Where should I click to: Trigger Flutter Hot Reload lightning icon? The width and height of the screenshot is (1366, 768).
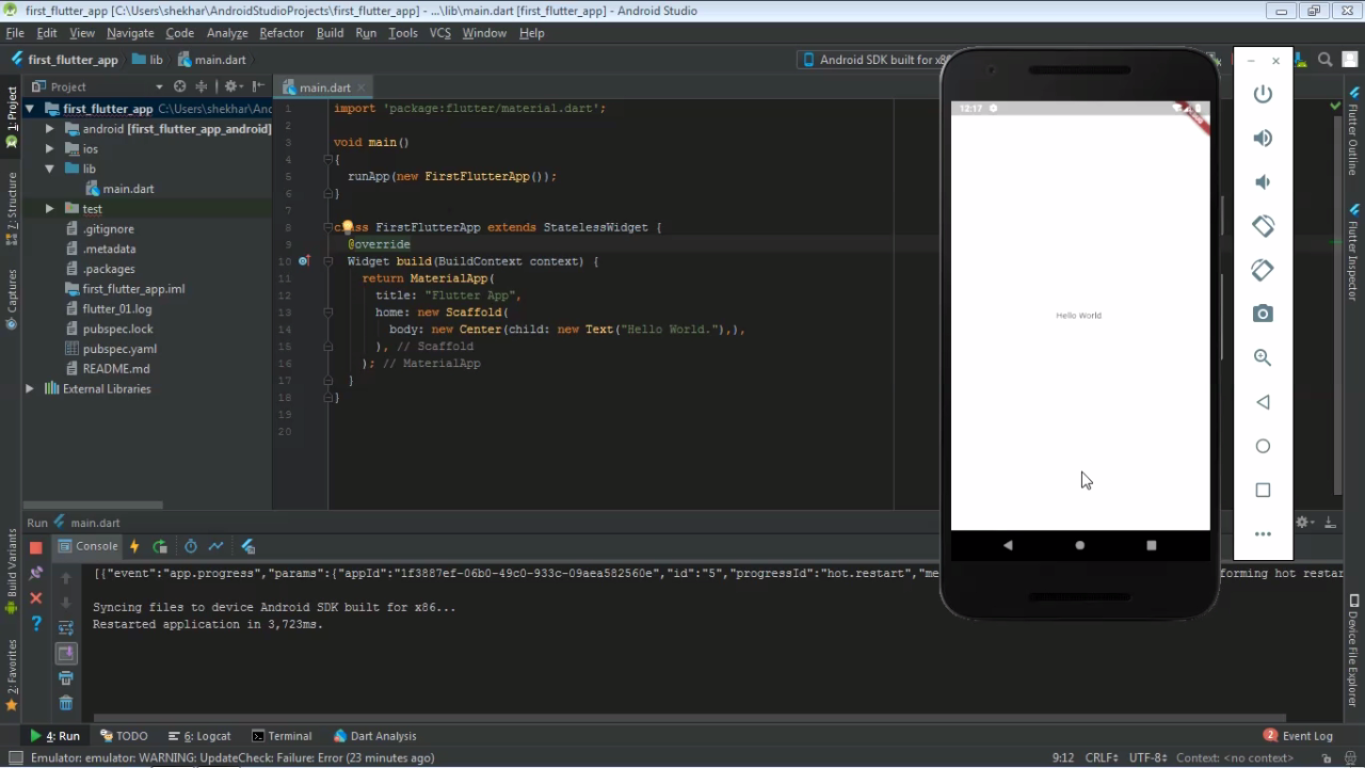pos(134,546)
